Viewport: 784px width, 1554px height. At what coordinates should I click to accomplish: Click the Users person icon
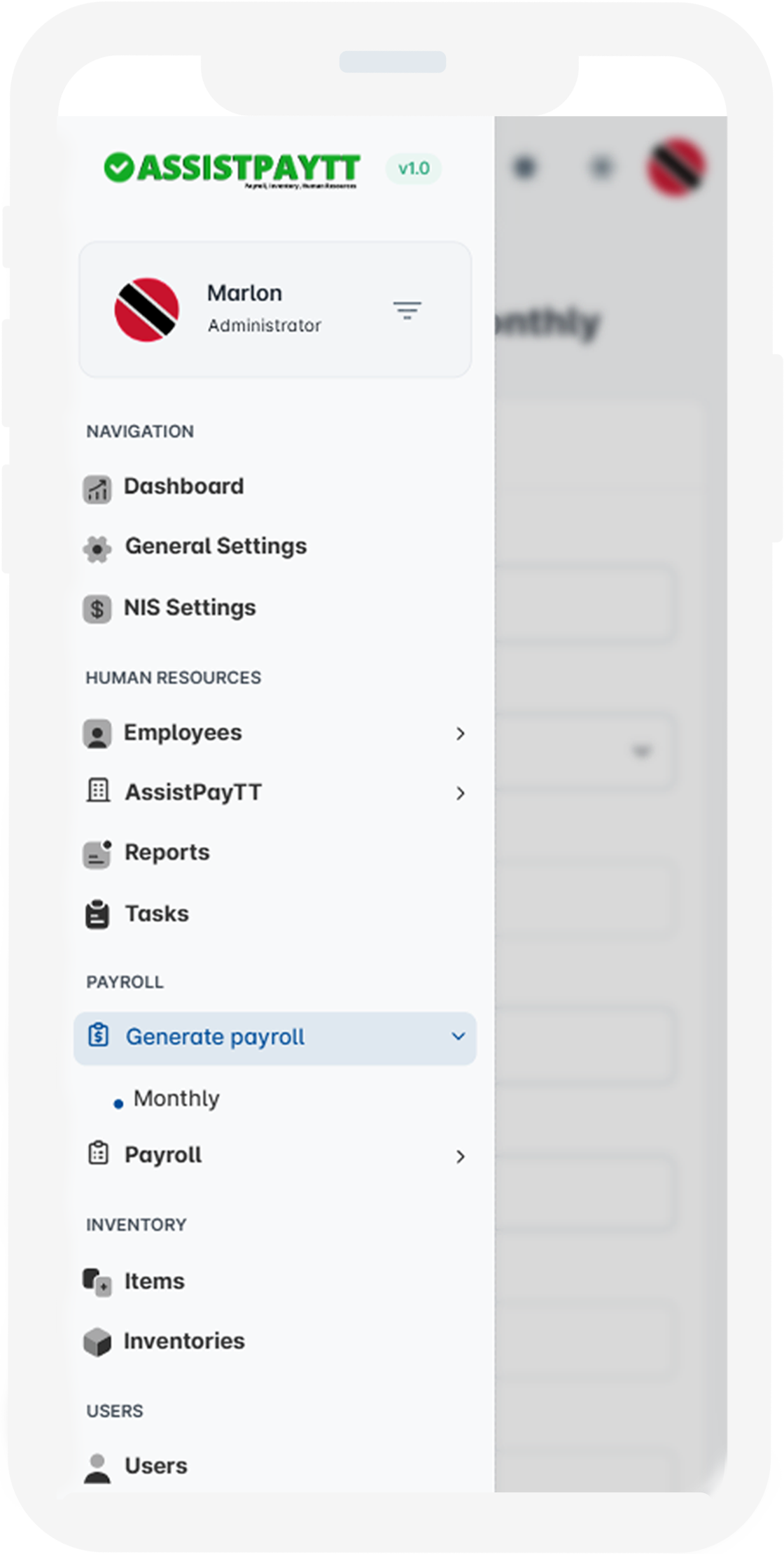click(x=97, y=1467)
